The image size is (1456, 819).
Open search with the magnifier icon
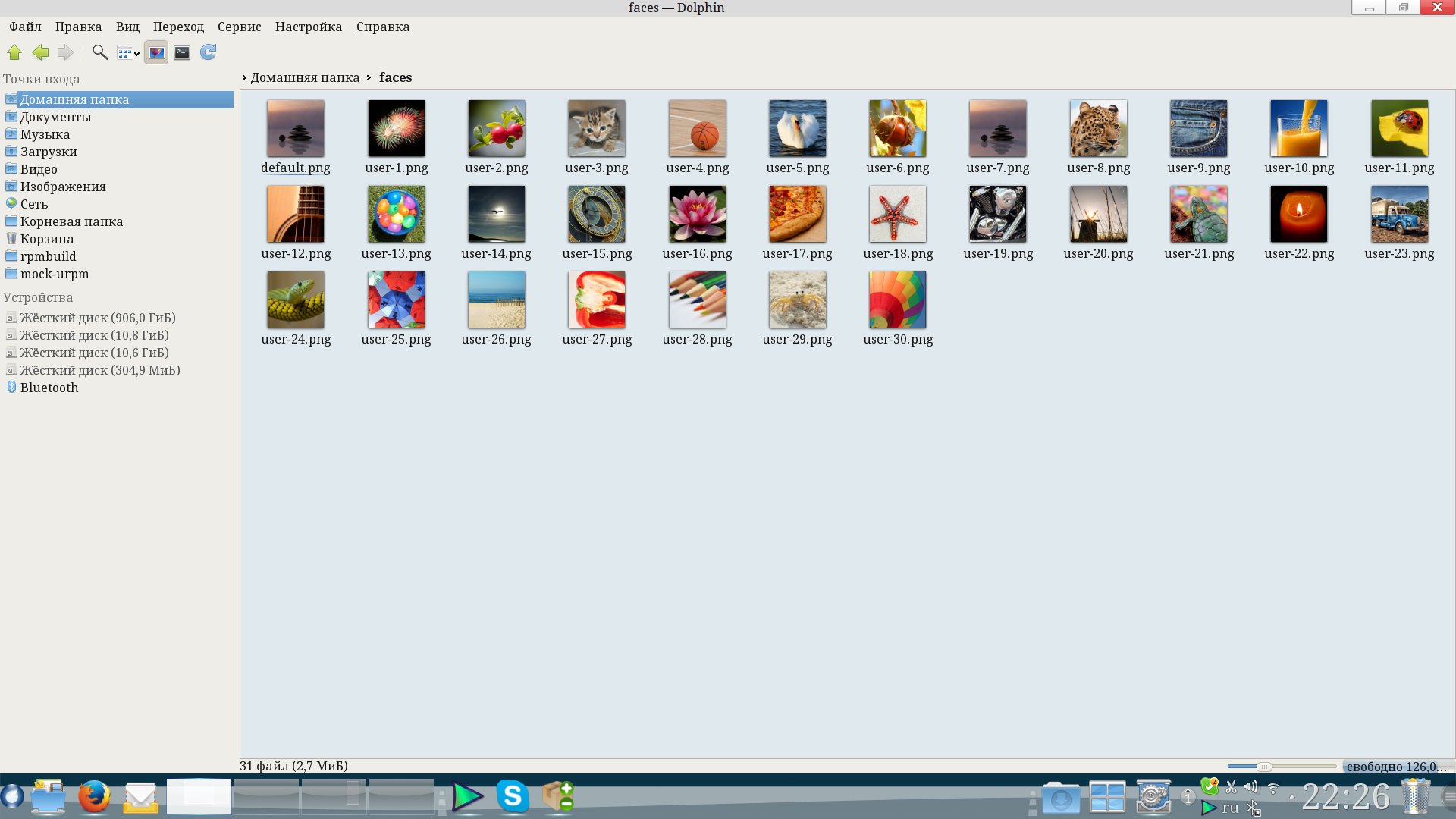99,52
